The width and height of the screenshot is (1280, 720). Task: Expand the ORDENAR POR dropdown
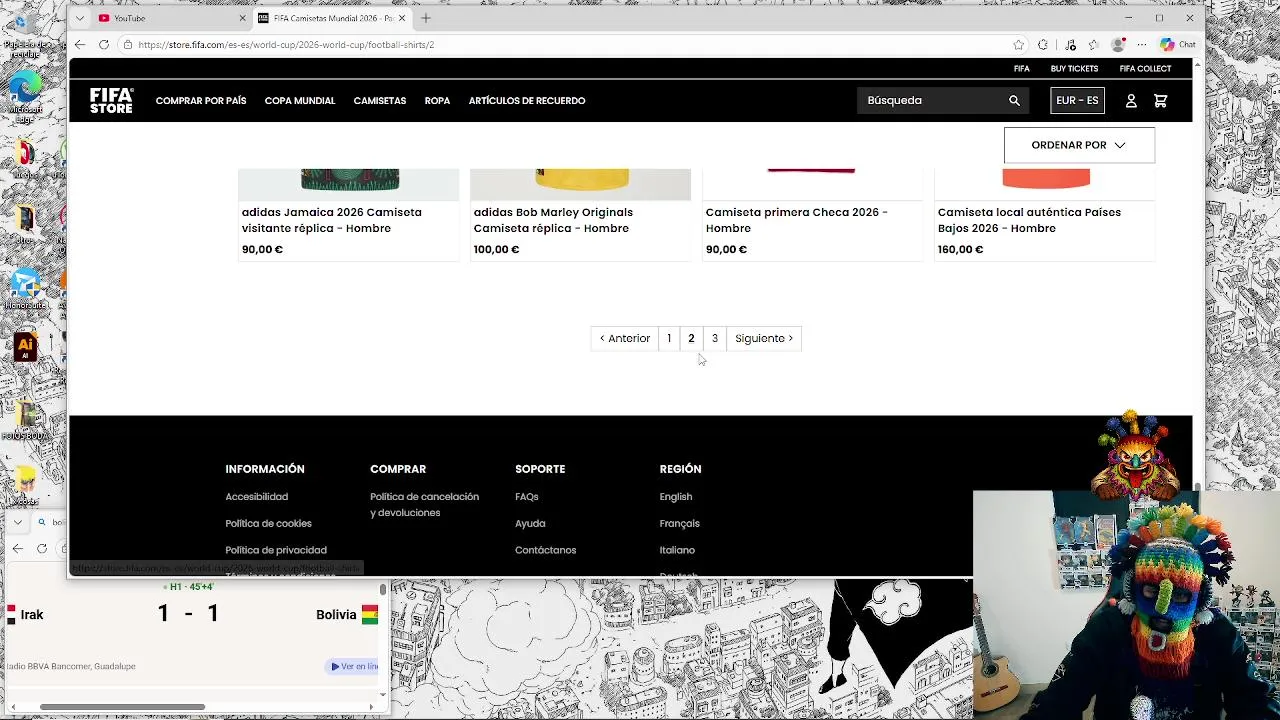click(x=1079, y=145)
